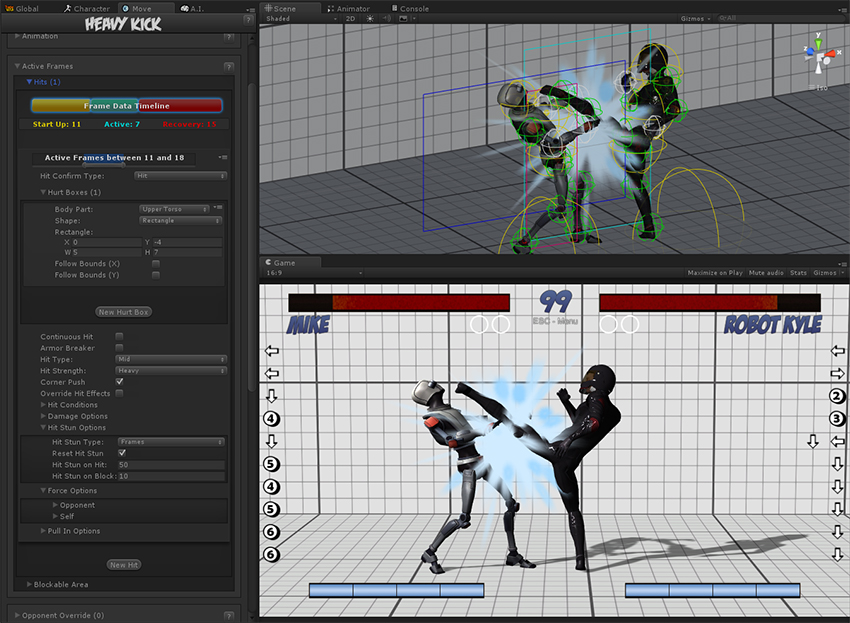Click the New Hurt Box button

[124, 312]
